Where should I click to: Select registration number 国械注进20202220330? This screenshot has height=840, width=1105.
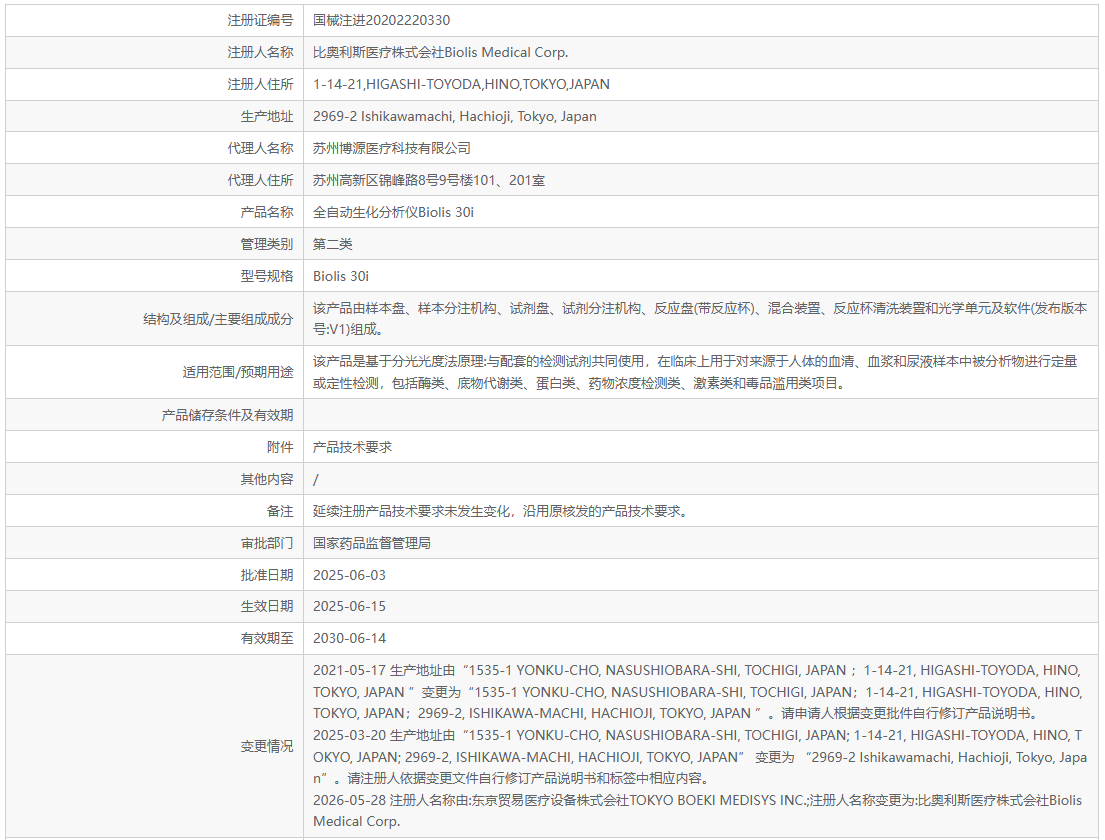click(x=381, y=20)
